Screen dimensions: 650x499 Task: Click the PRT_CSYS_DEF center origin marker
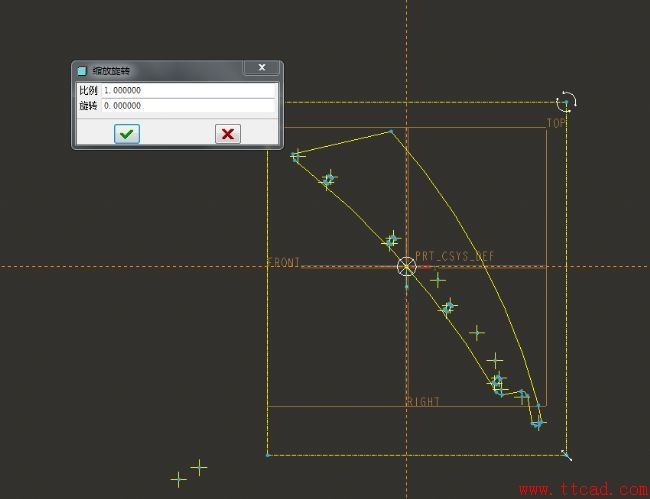point(406,266)
